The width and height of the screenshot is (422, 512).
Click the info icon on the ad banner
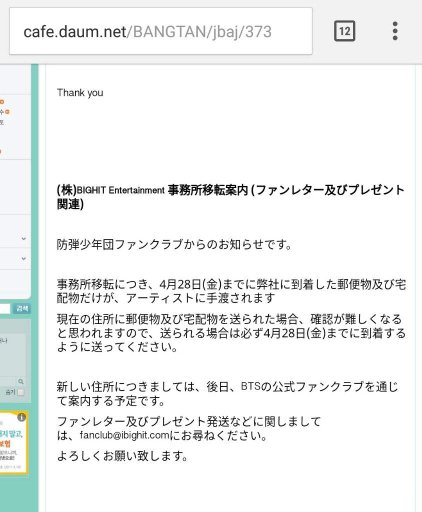[21, 417]
